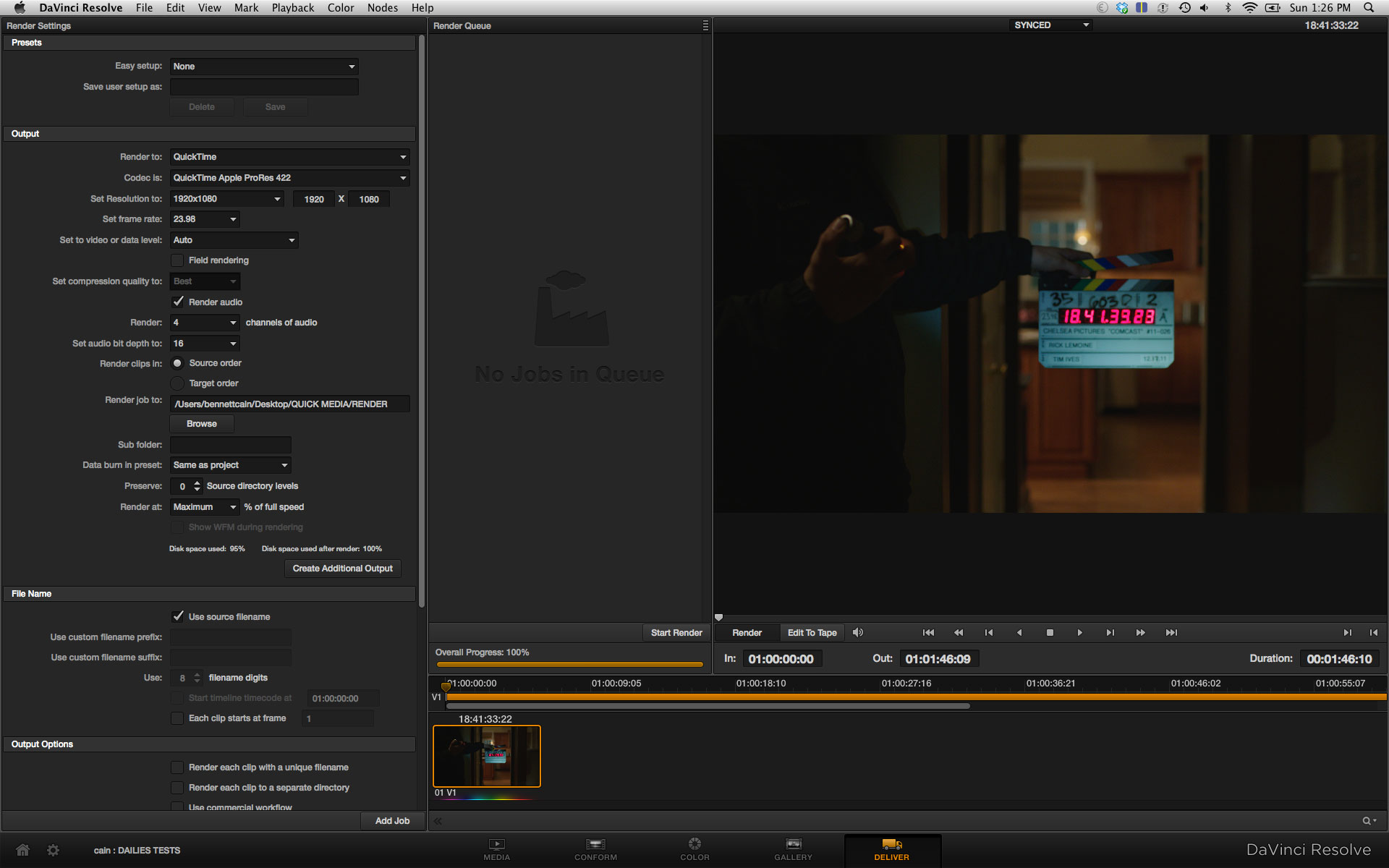
Task: Open frame rate 23.98 dropdown
Action: point(205,219)
